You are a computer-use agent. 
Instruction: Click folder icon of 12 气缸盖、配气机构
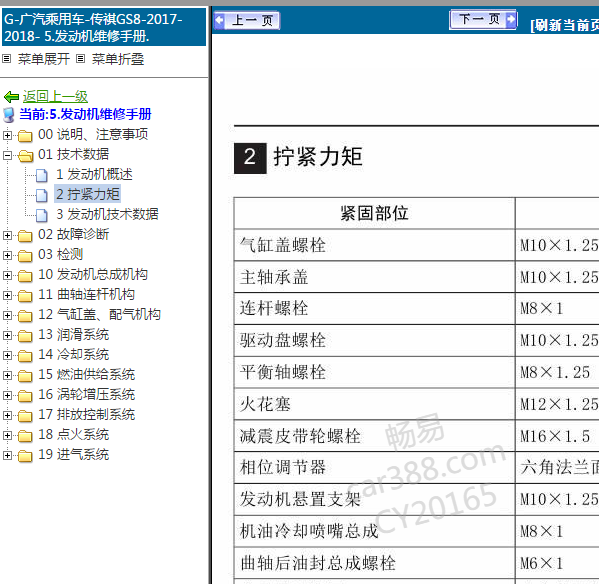point(25,315)
